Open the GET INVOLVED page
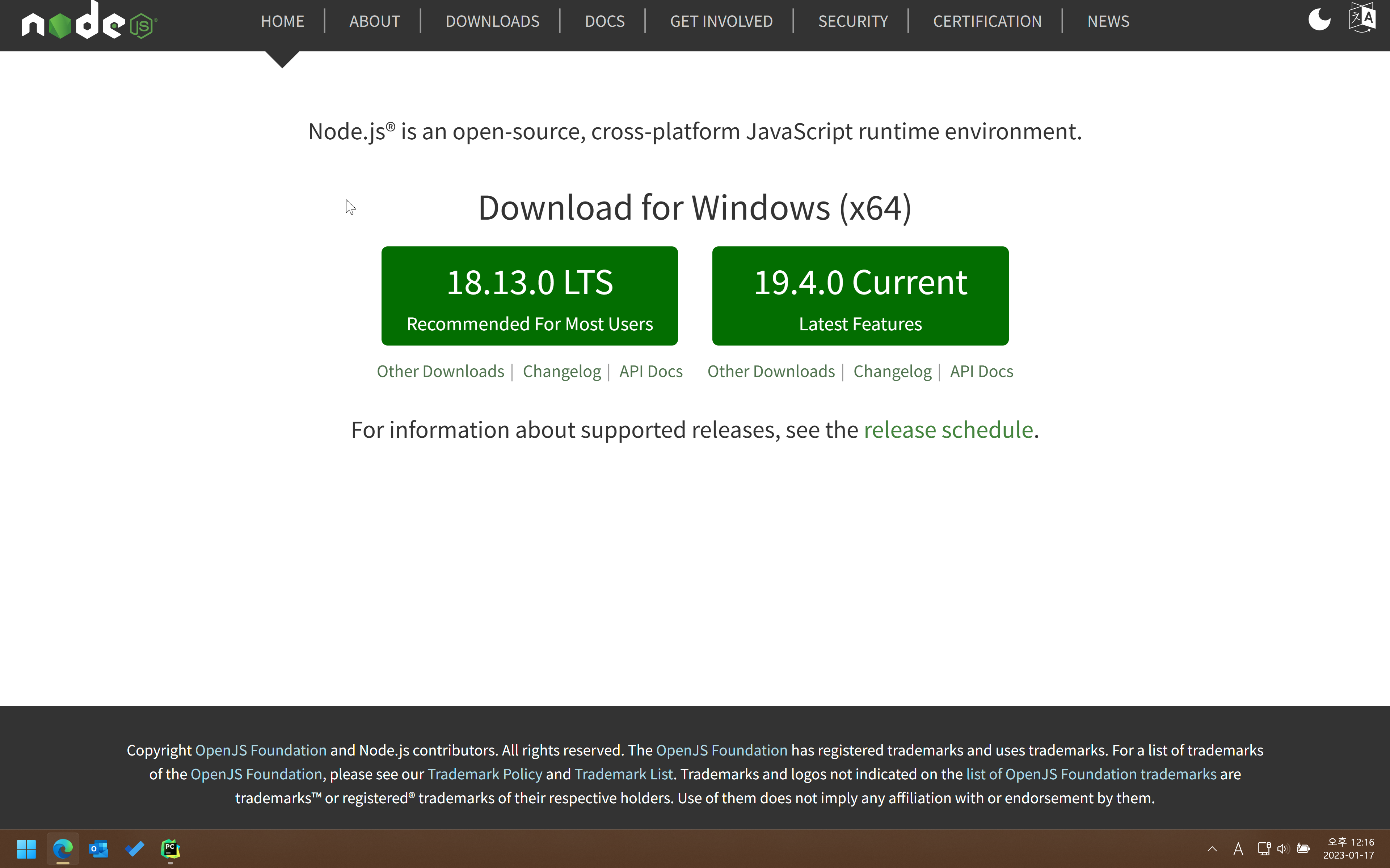This screenshot has height=868, width=1390. [x=721, y=21]
